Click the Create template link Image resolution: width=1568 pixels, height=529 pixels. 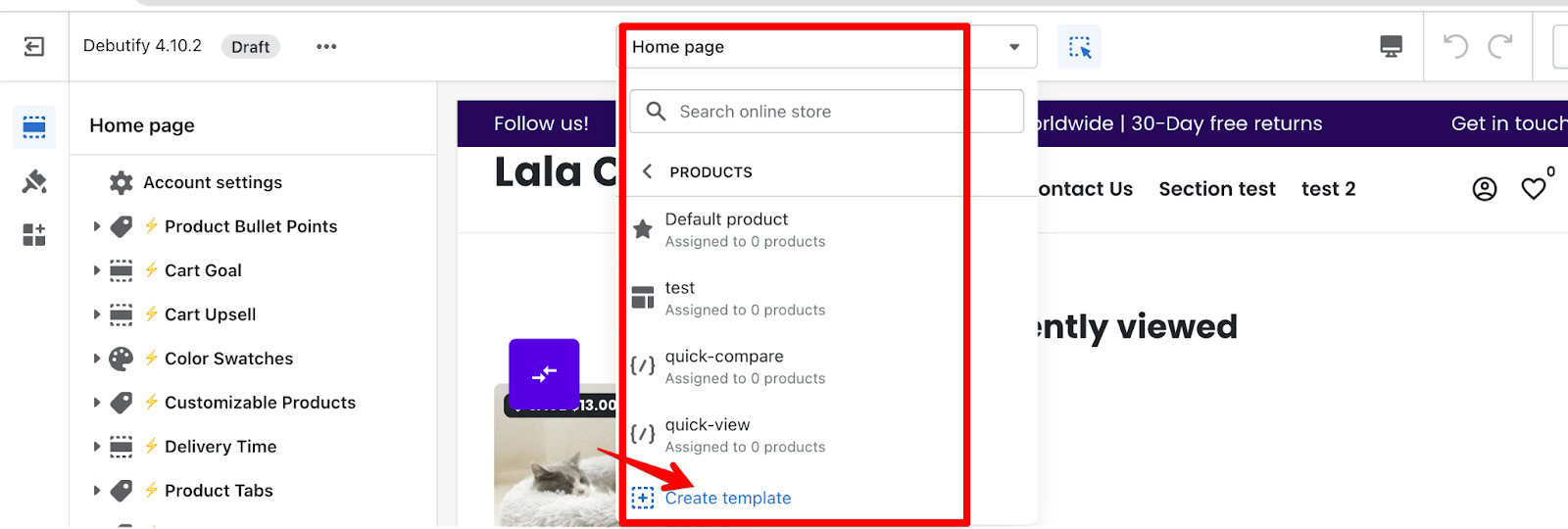(727, 498)
